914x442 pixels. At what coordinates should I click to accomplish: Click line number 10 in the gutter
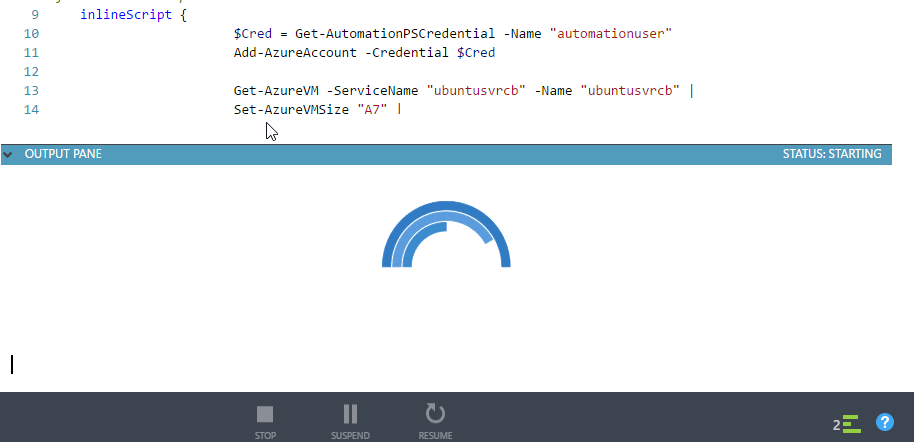[31, 34]
